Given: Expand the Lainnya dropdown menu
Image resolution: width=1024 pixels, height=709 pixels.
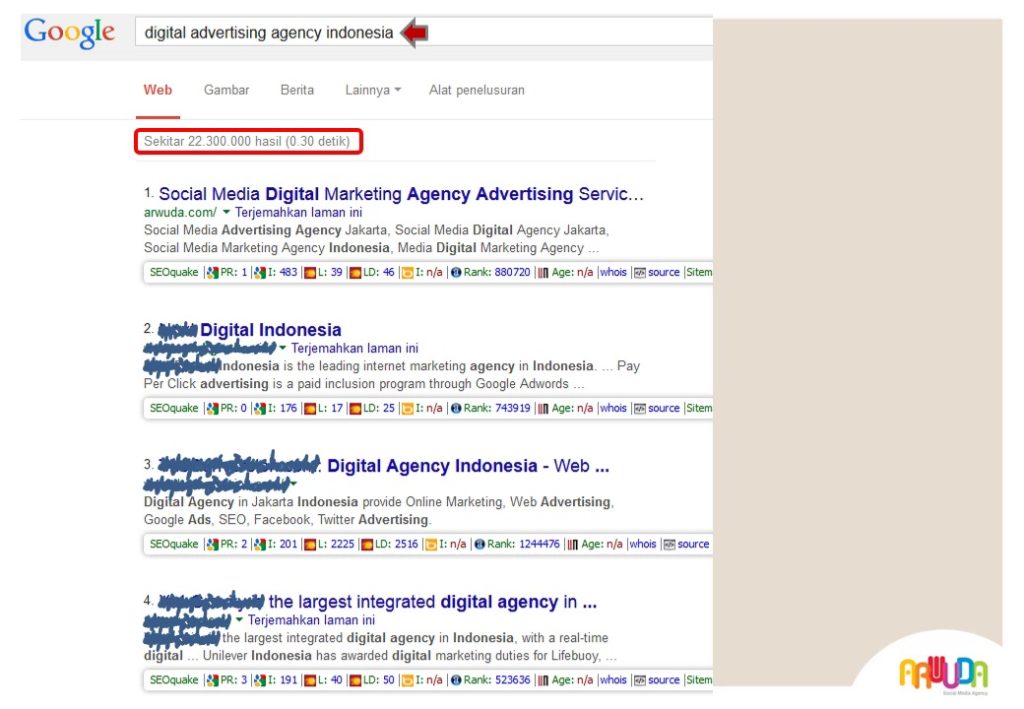Looking at the screenshot, I should coord(372,90).
